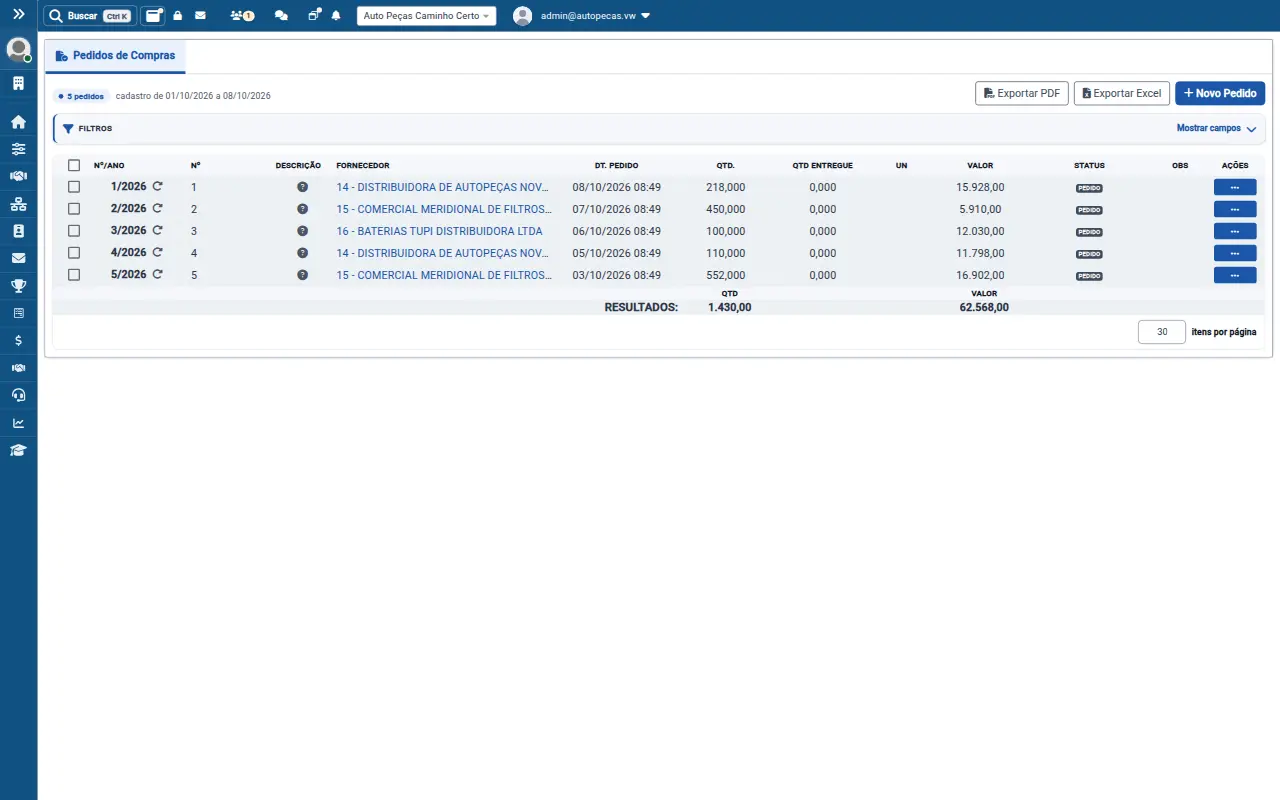Screen dimensions: 1280x800
Task: Open the contact badge icon in sidebar
Action: [18, 231]
